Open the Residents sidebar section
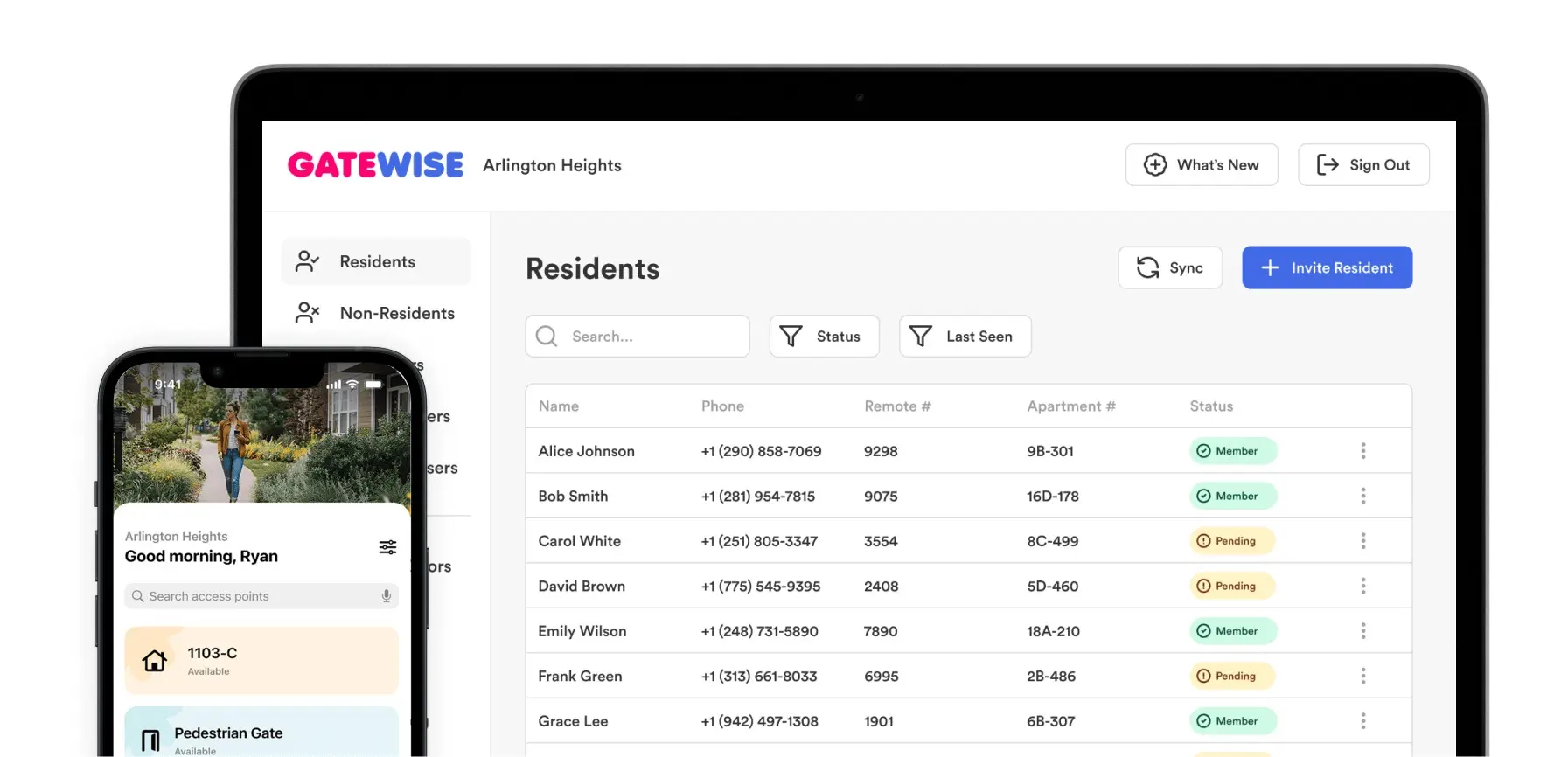The image size is (1568, 757). pos(376,261)
